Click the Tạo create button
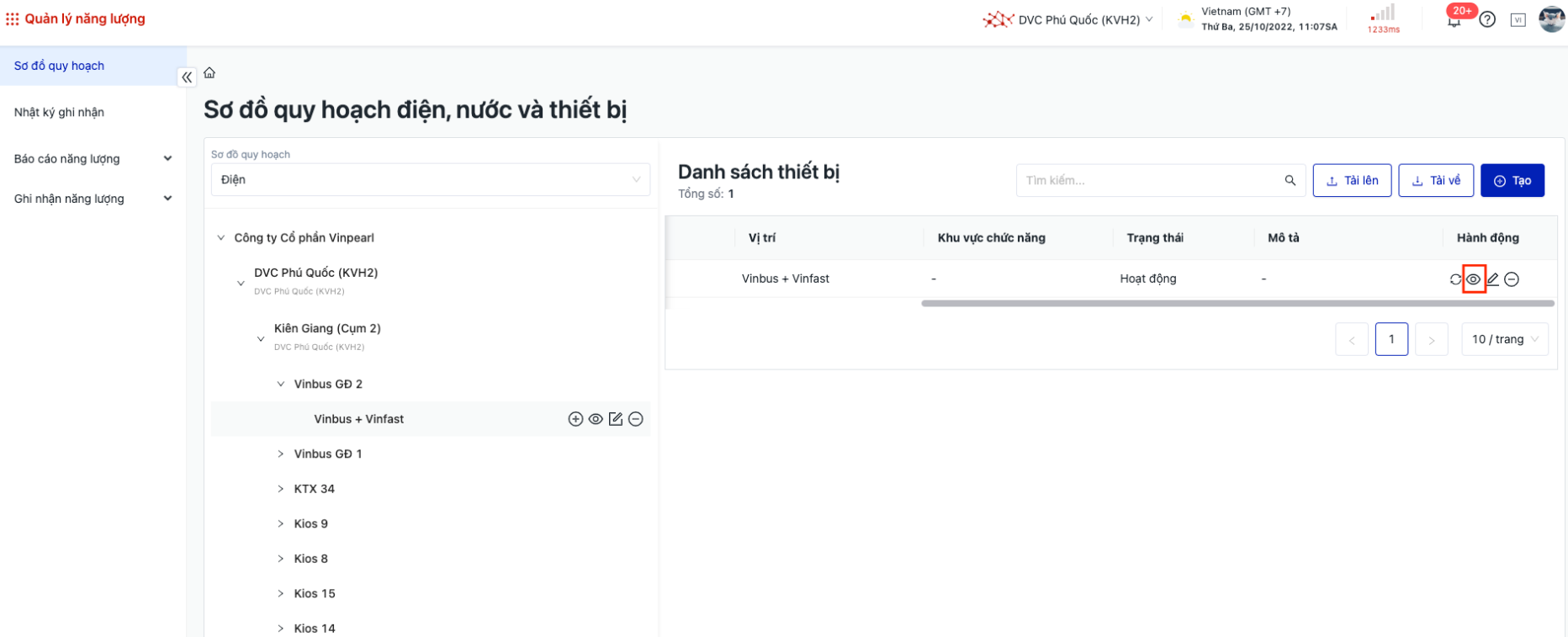This screenshot has height=637, width=1568. point(1512,181)
